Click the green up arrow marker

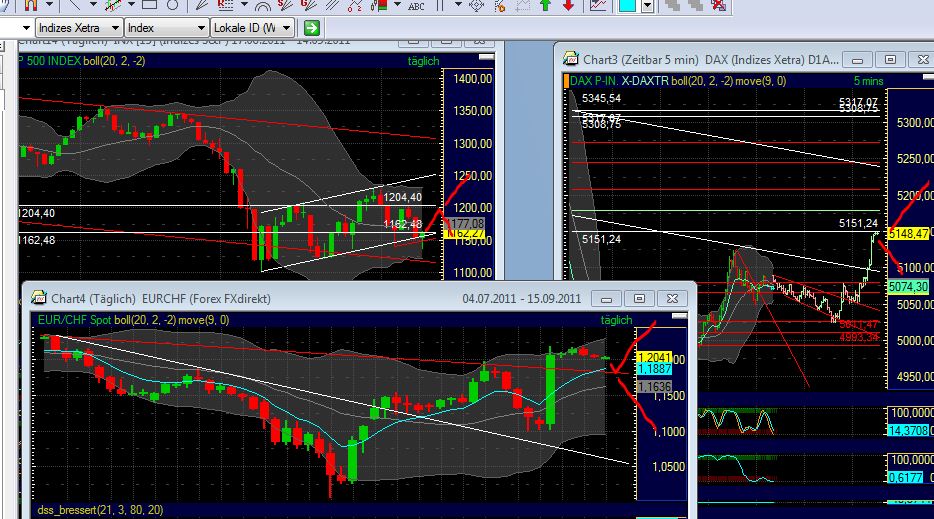545,5
